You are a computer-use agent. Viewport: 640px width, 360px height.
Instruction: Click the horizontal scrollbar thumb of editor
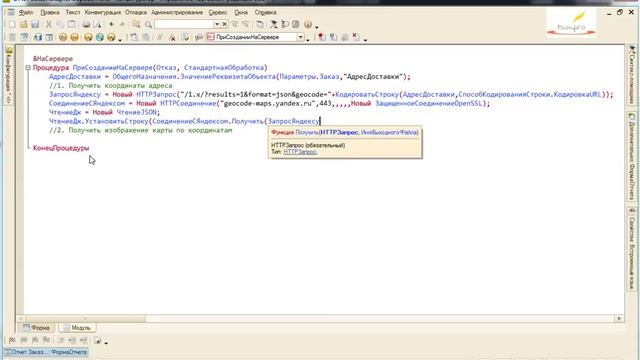coord(85,318)
